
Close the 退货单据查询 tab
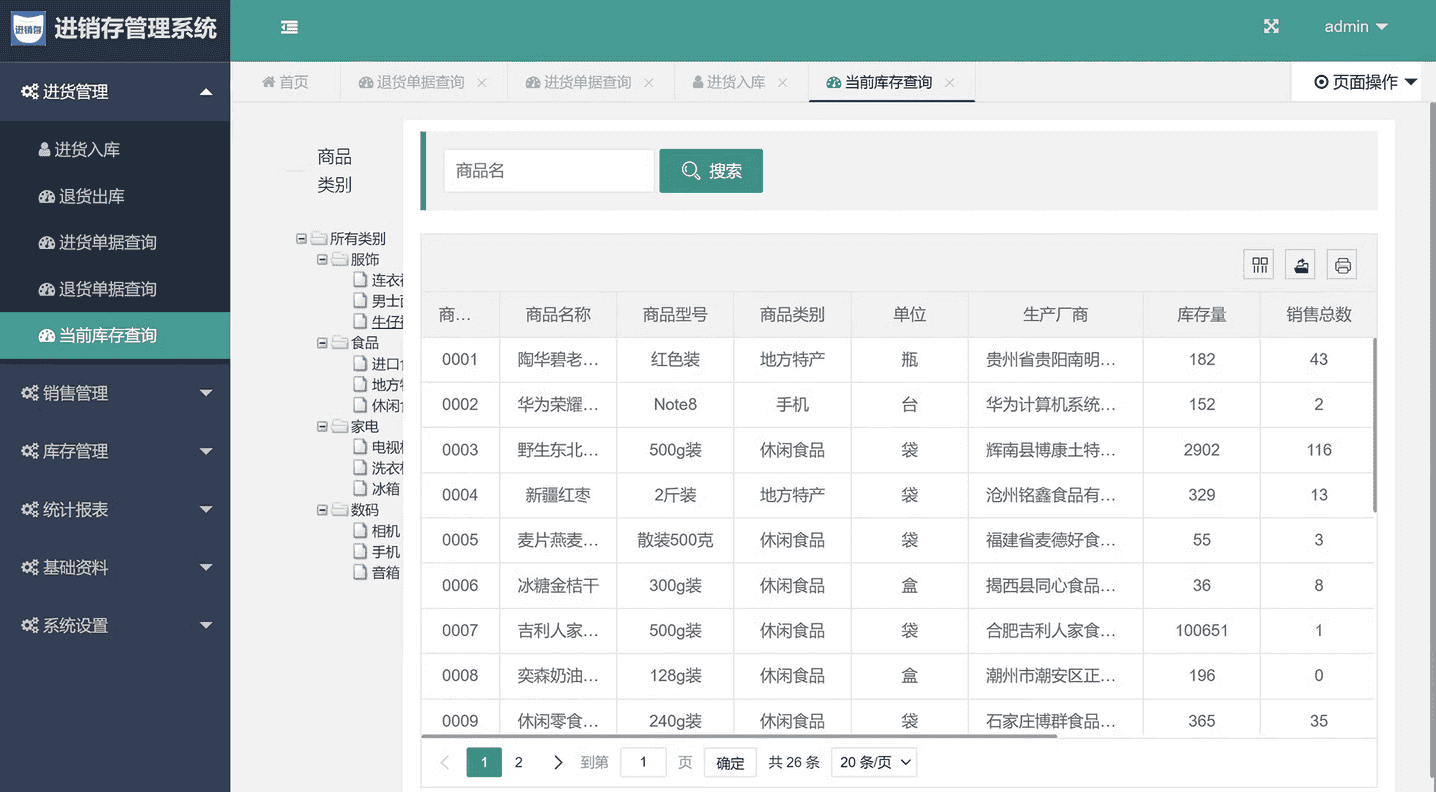[x=482, y=83]
